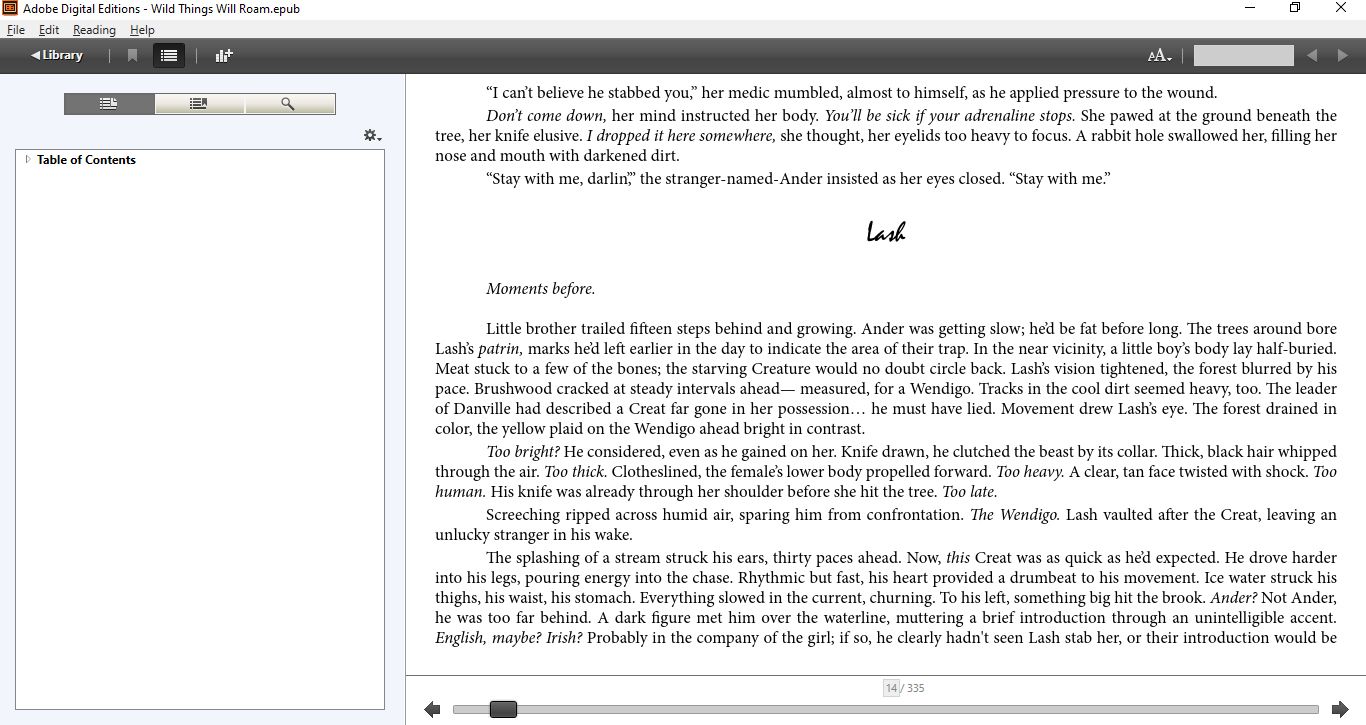Turn to the next page arrow
Screen dimensions: 1366x725
click(1340, 709)
